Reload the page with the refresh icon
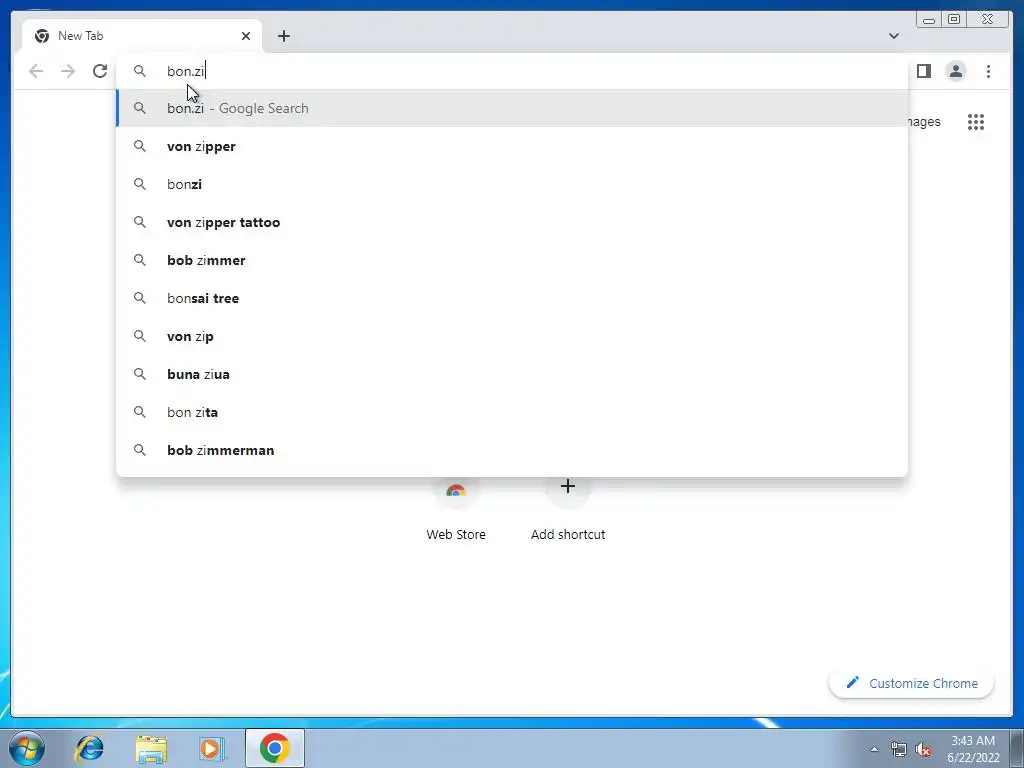 tap(100, 71)
